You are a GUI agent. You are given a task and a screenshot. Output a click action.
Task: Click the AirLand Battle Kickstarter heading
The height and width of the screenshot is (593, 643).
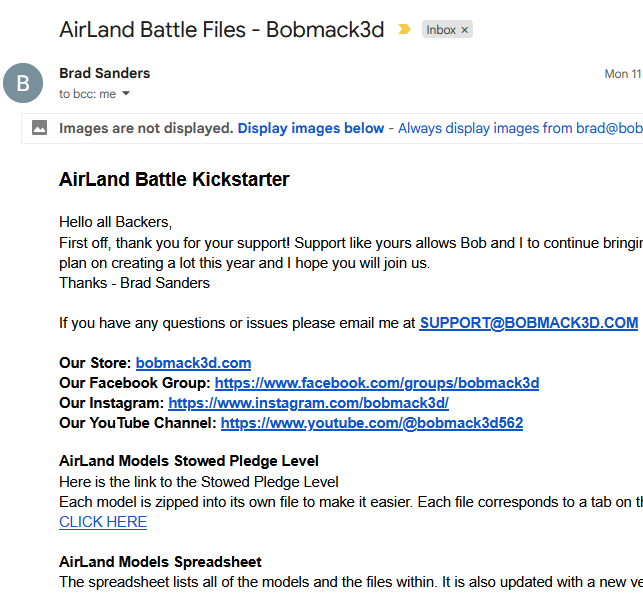(174, 179)
